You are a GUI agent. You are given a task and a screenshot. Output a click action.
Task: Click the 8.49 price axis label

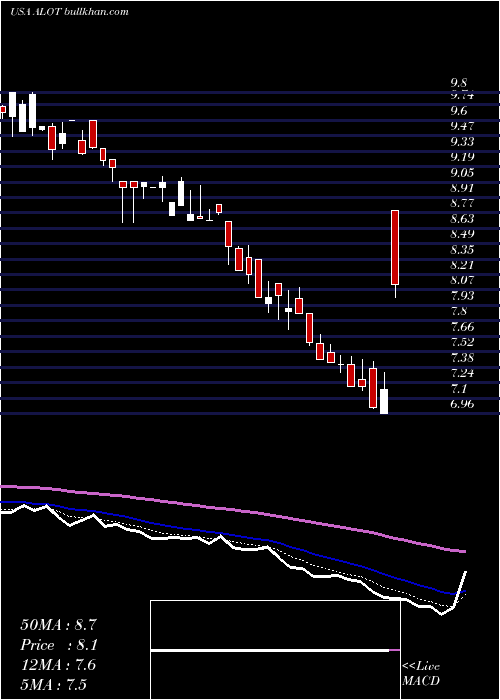pos(462,234)
